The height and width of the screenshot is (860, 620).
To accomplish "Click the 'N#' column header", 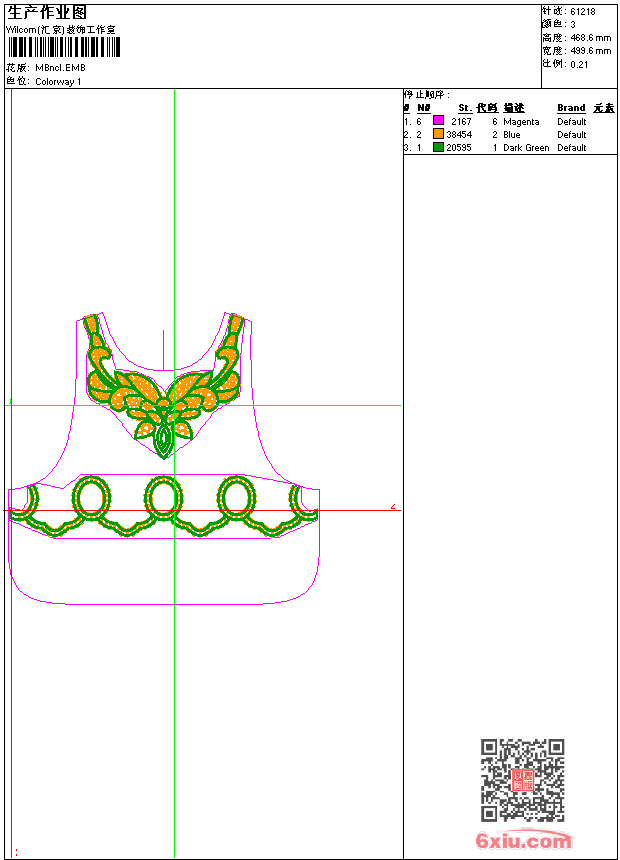I will [424, 108].
